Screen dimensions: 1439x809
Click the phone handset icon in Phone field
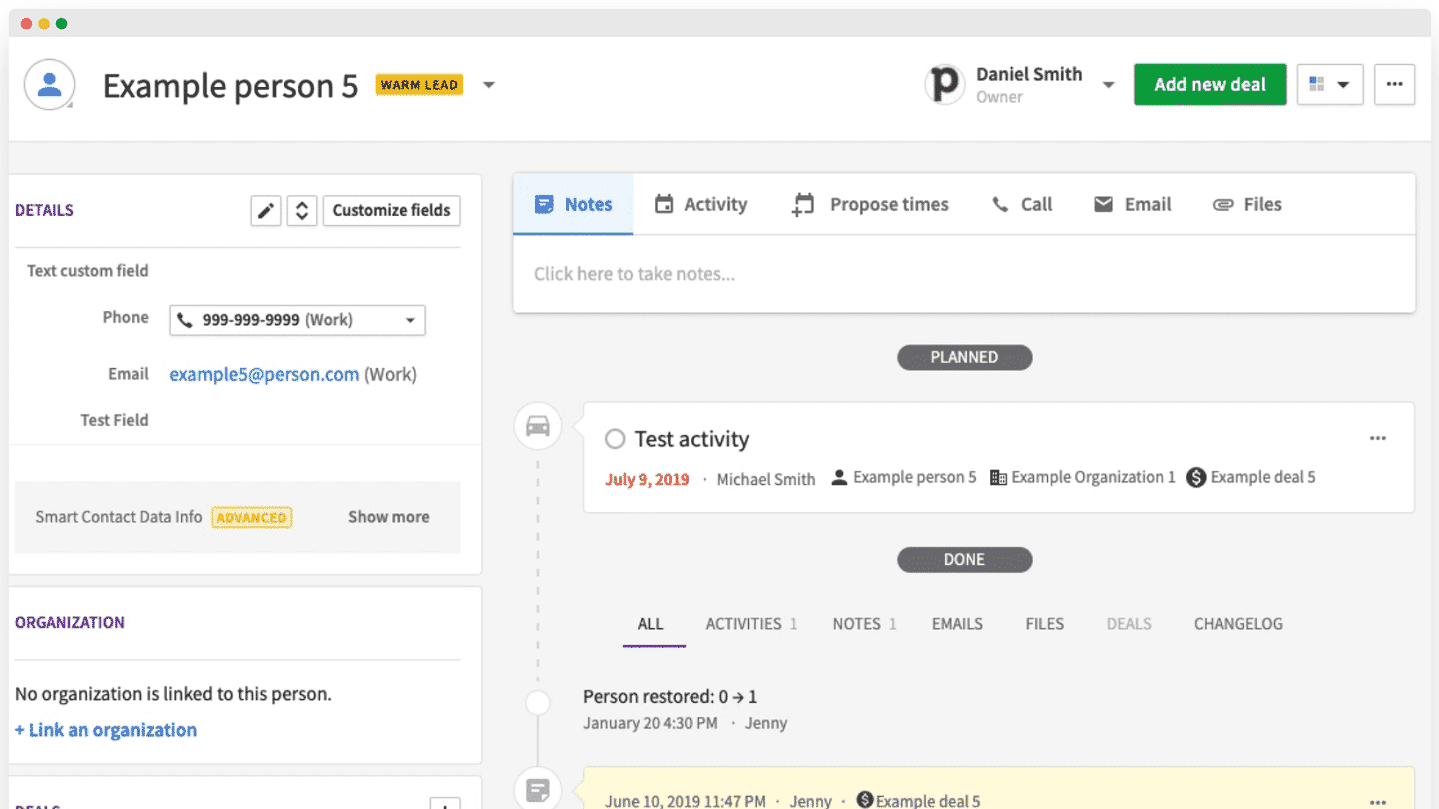point(185,320)
